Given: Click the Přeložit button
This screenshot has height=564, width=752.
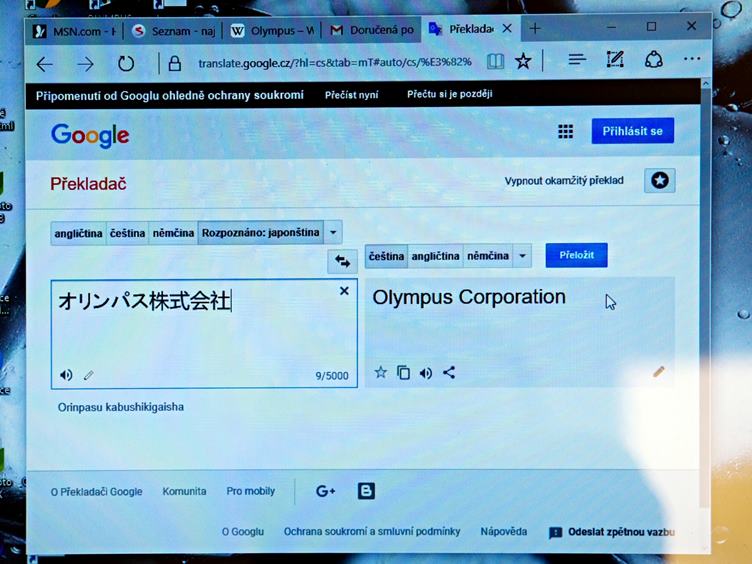Looking at the screenshot, I should (x=576, y=255).
